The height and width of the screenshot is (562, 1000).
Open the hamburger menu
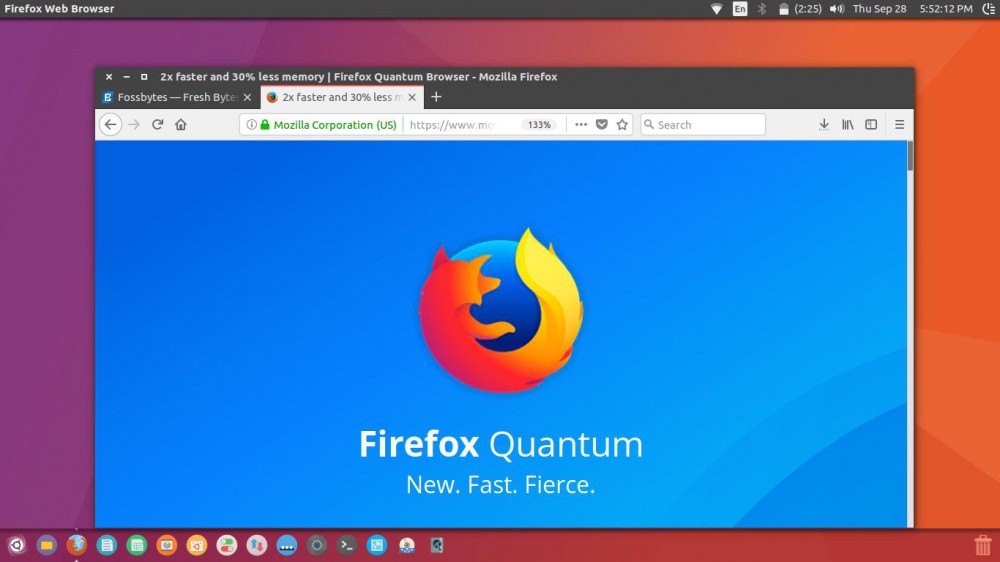coord(899,125)
